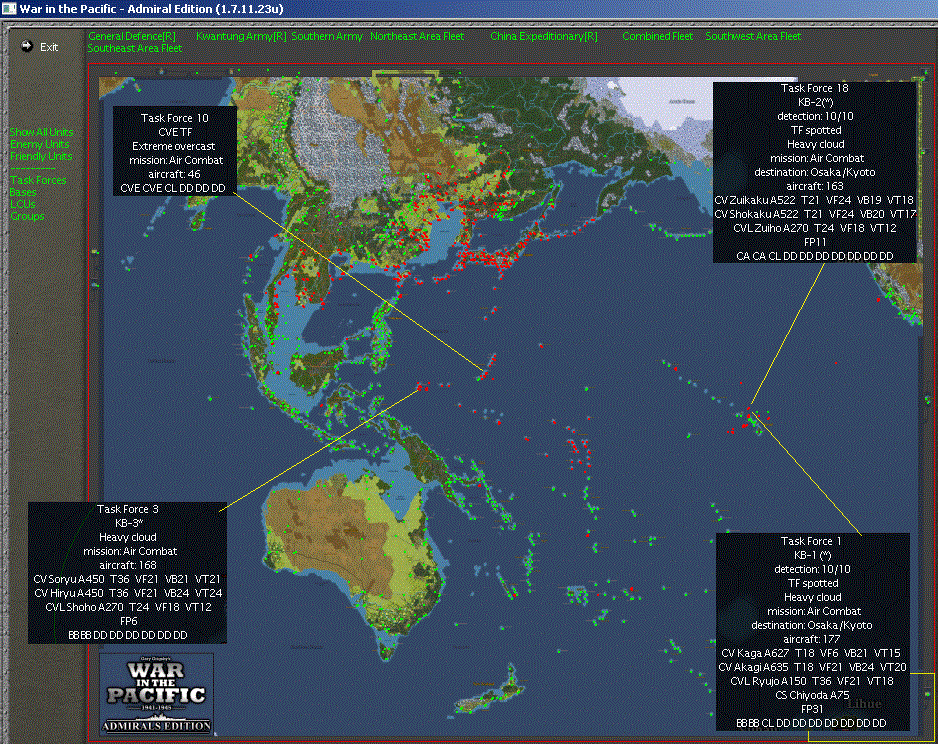Filter map to Task Forces
Screen dimensions: 938x744
[x=38, y=180]
